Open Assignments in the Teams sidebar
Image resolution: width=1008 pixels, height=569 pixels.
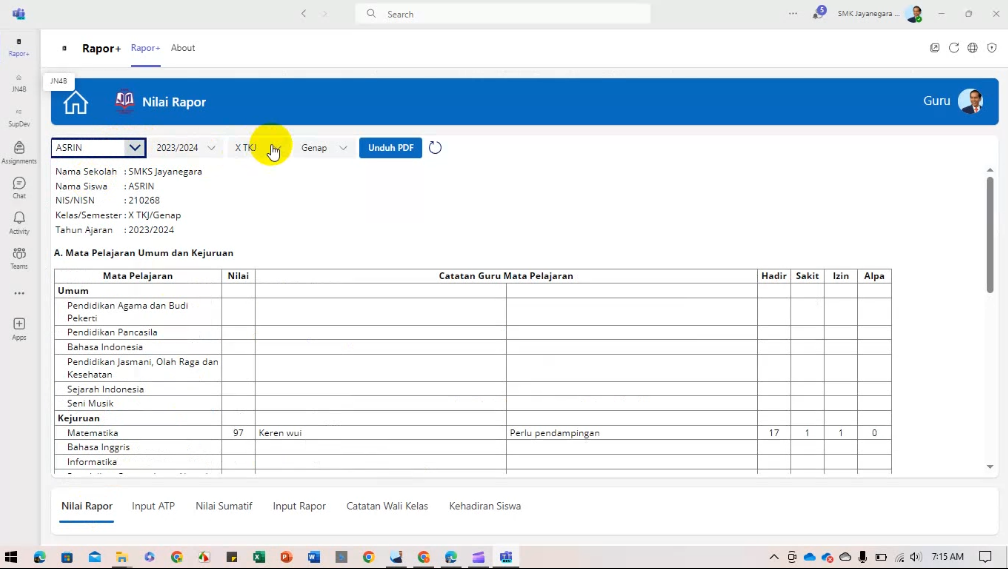coord(19,152)
